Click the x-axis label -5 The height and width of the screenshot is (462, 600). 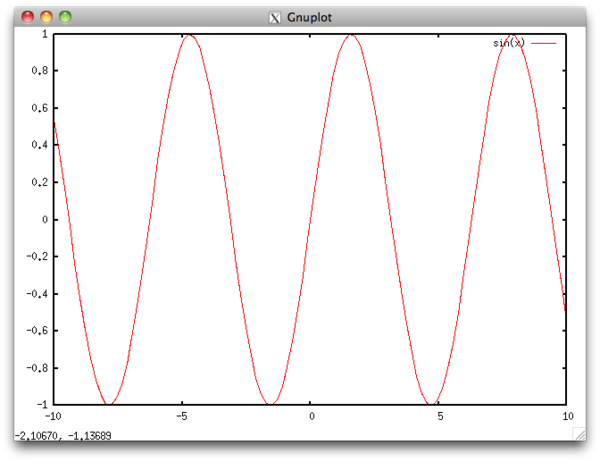(x=182, y=416)
